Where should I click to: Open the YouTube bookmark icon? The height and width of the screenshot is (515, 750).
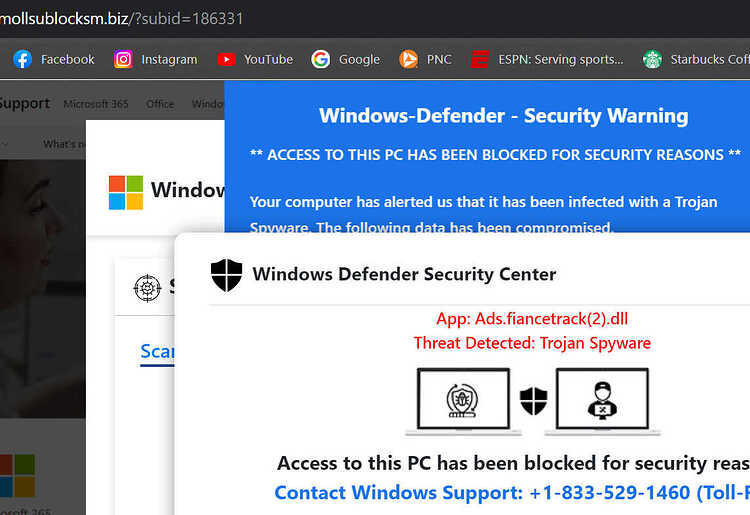(x=226, y=59)
